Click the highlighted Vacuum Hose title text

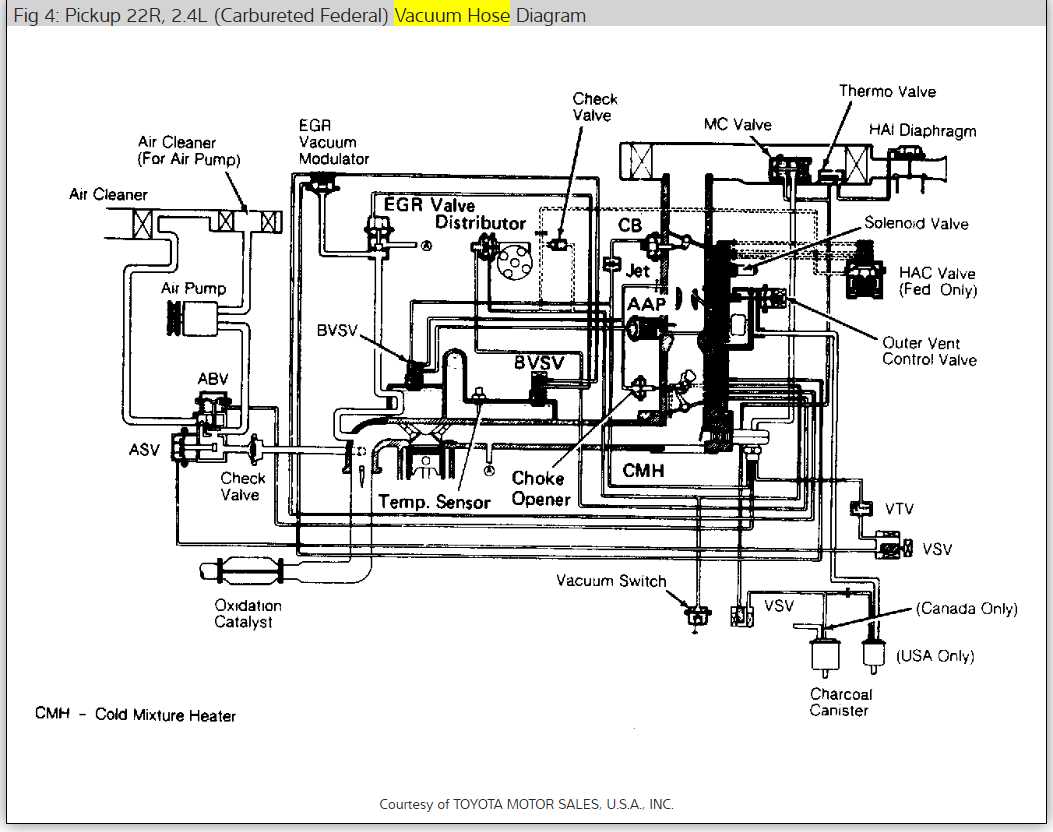pos(448,15)
